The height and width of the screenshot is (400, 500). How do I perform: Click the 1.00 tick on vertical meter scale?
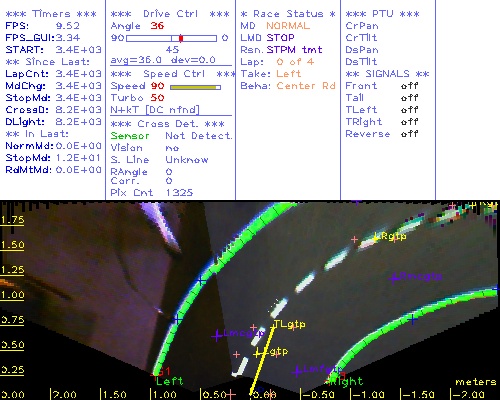pyautogui.click(x=12, y=295)
